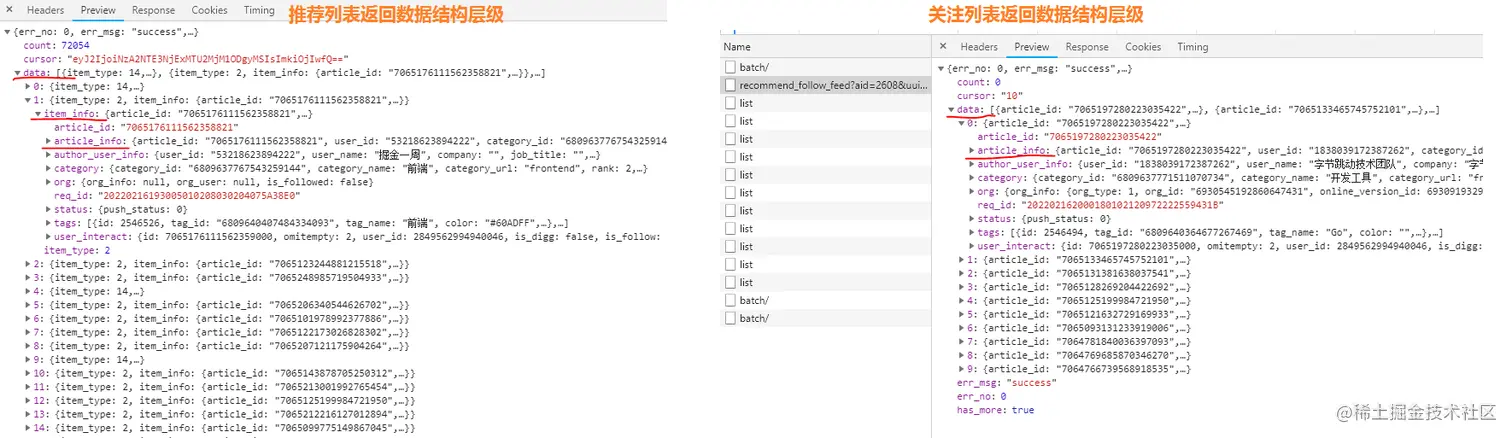Click count: 0 row in right panel

979,82
